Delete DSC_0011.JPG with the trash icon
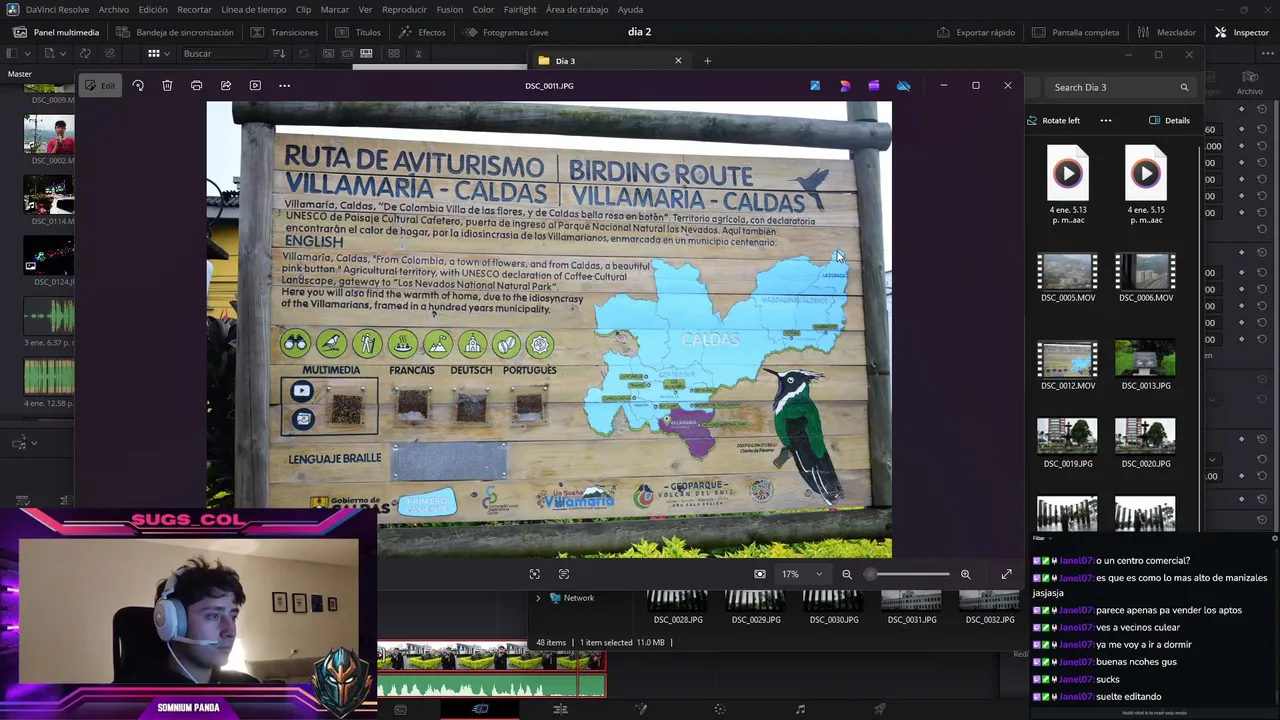 pyautogui.click(x=167, y=86)
